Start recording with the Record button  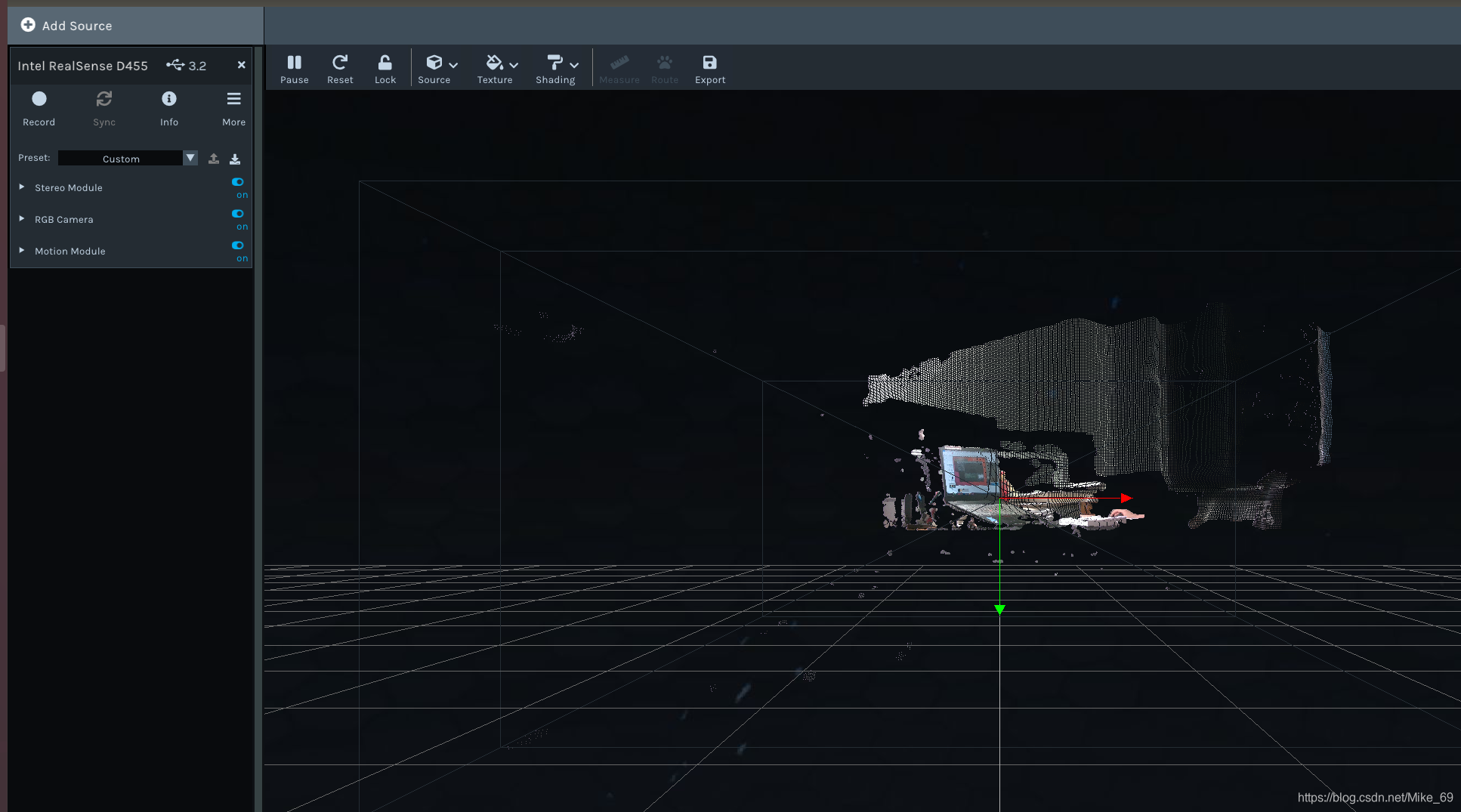[39, 107]
